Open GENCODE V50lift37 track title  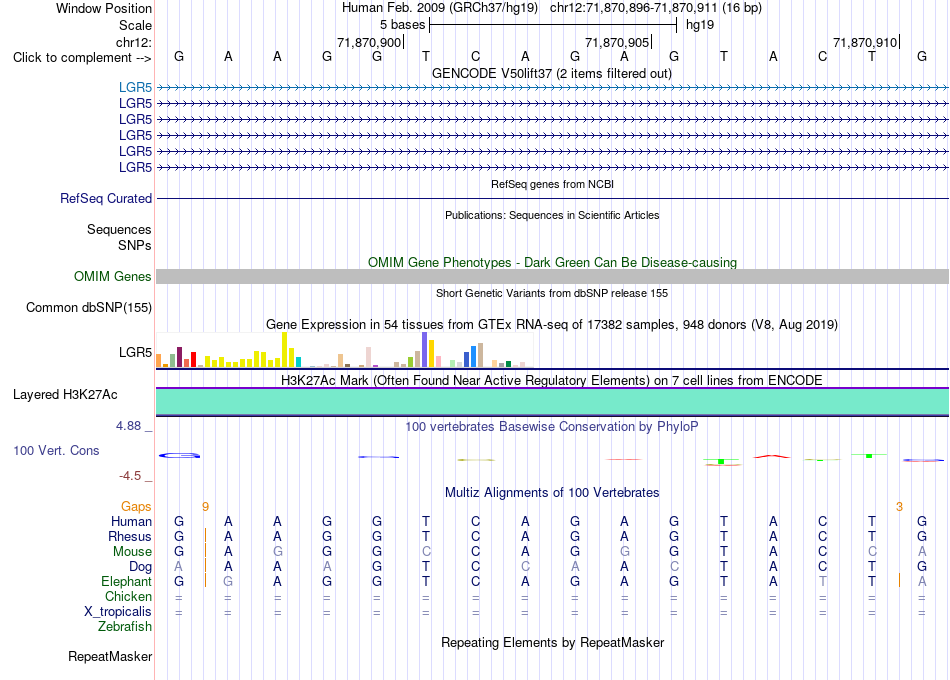pos(551,73)
